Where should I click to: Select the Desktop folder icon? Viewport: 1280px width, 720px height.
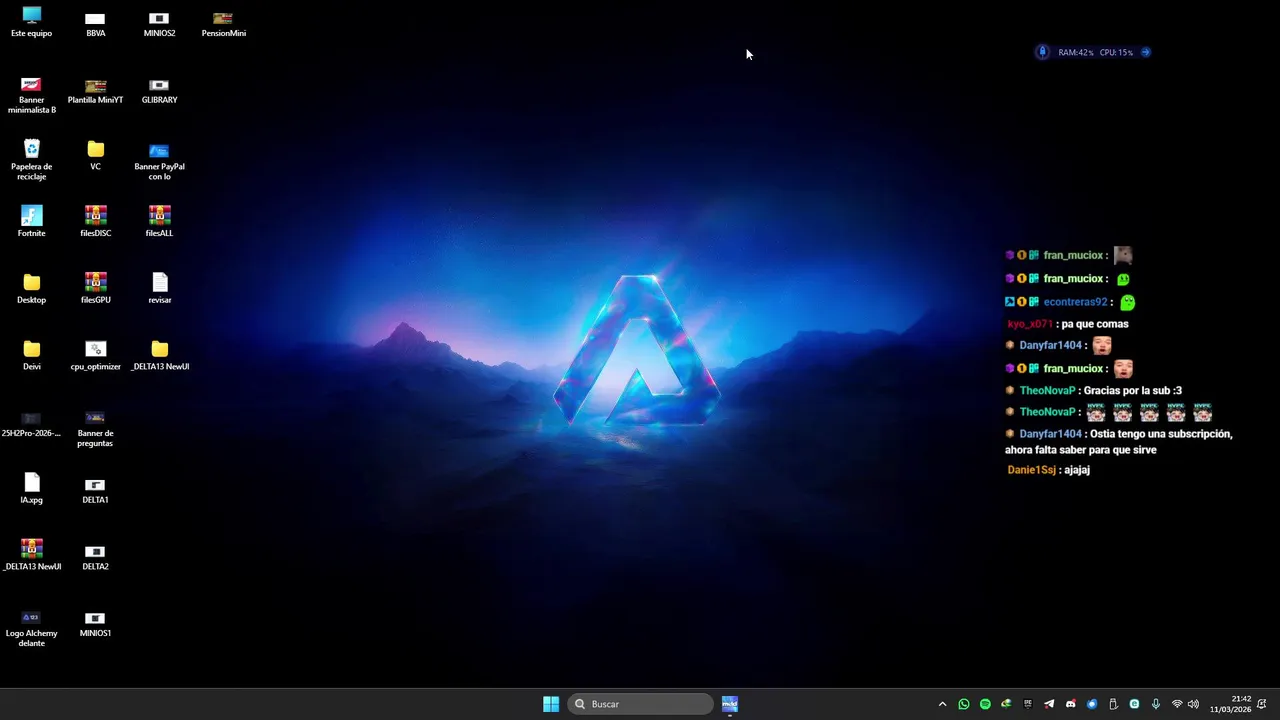click(31, 288)
